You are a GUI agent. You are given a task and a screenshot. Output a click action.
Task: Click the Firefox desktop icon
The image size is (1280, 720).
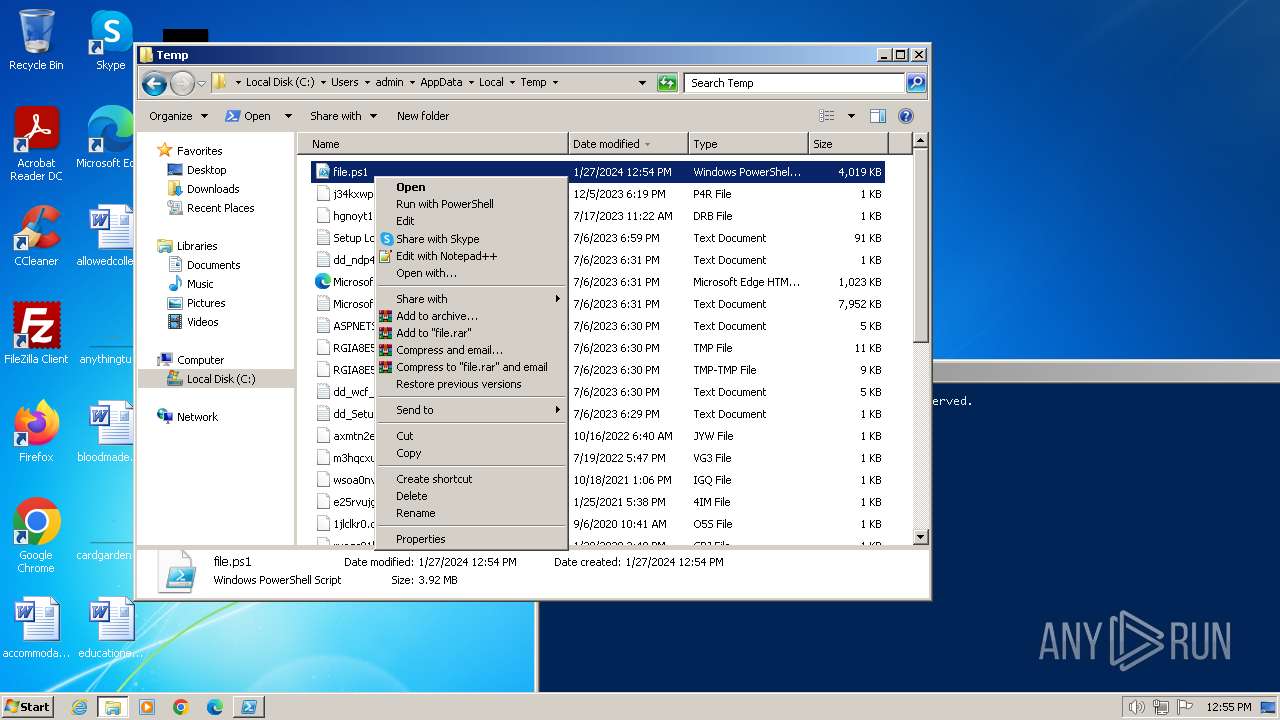coord(36,431)
